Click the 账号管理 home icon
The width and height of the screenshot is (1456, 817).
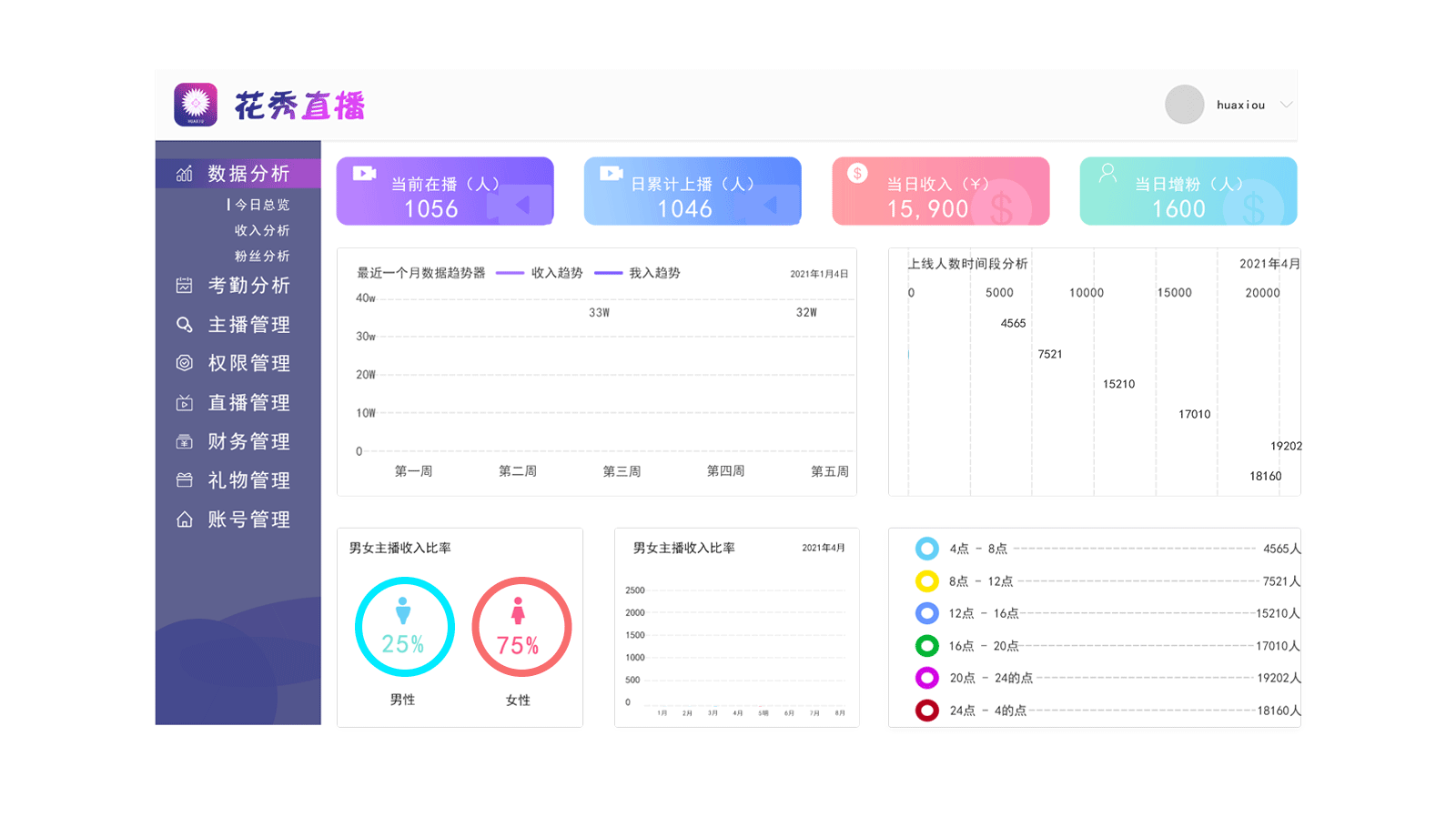click(x=185, y=519)
